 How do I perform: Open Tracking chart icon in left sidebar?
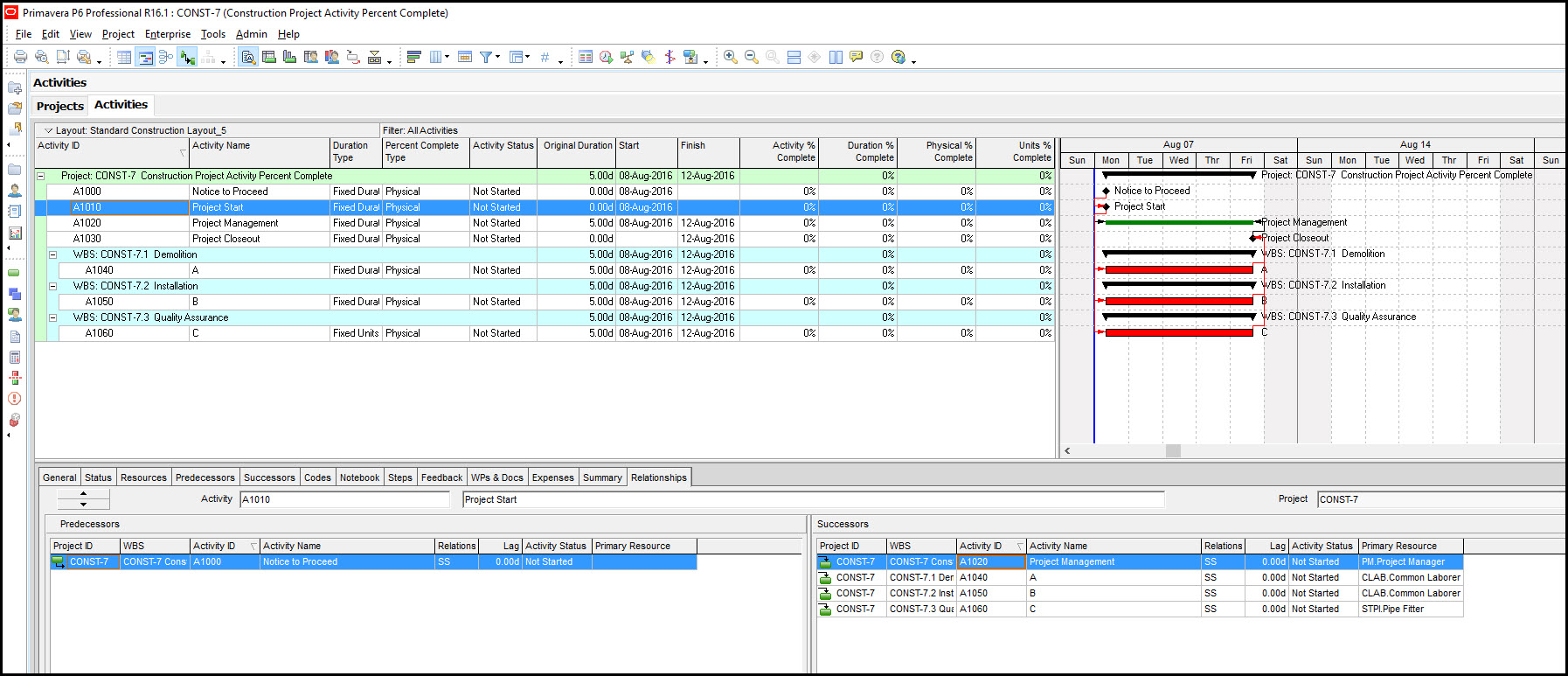tap(15, 233)
